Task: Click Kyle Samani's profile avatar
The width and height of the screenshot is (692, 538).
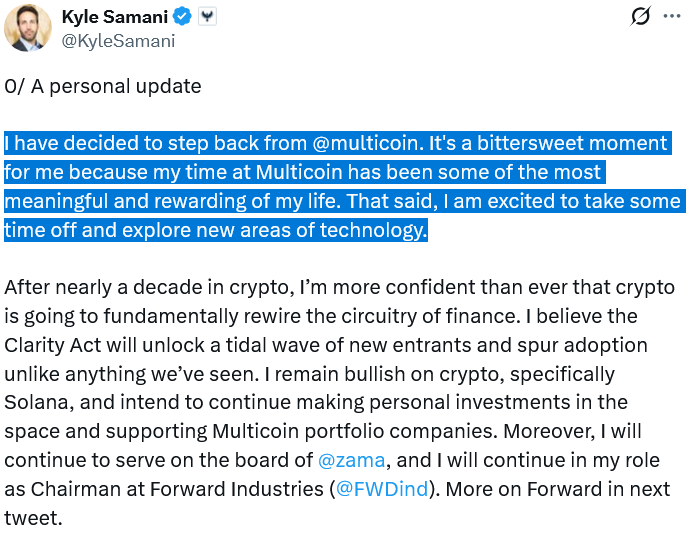Action: point(28,27)
